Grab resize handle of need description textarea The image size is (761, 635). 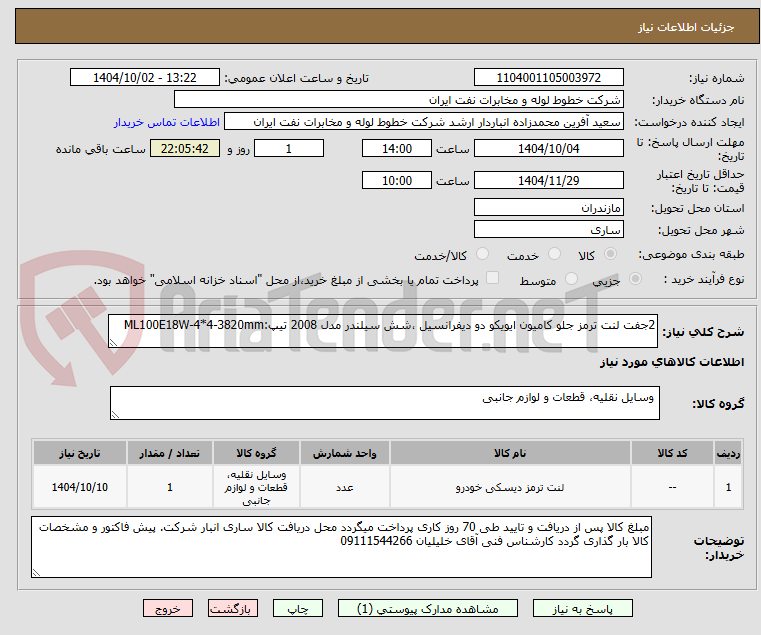coord(113,343)
